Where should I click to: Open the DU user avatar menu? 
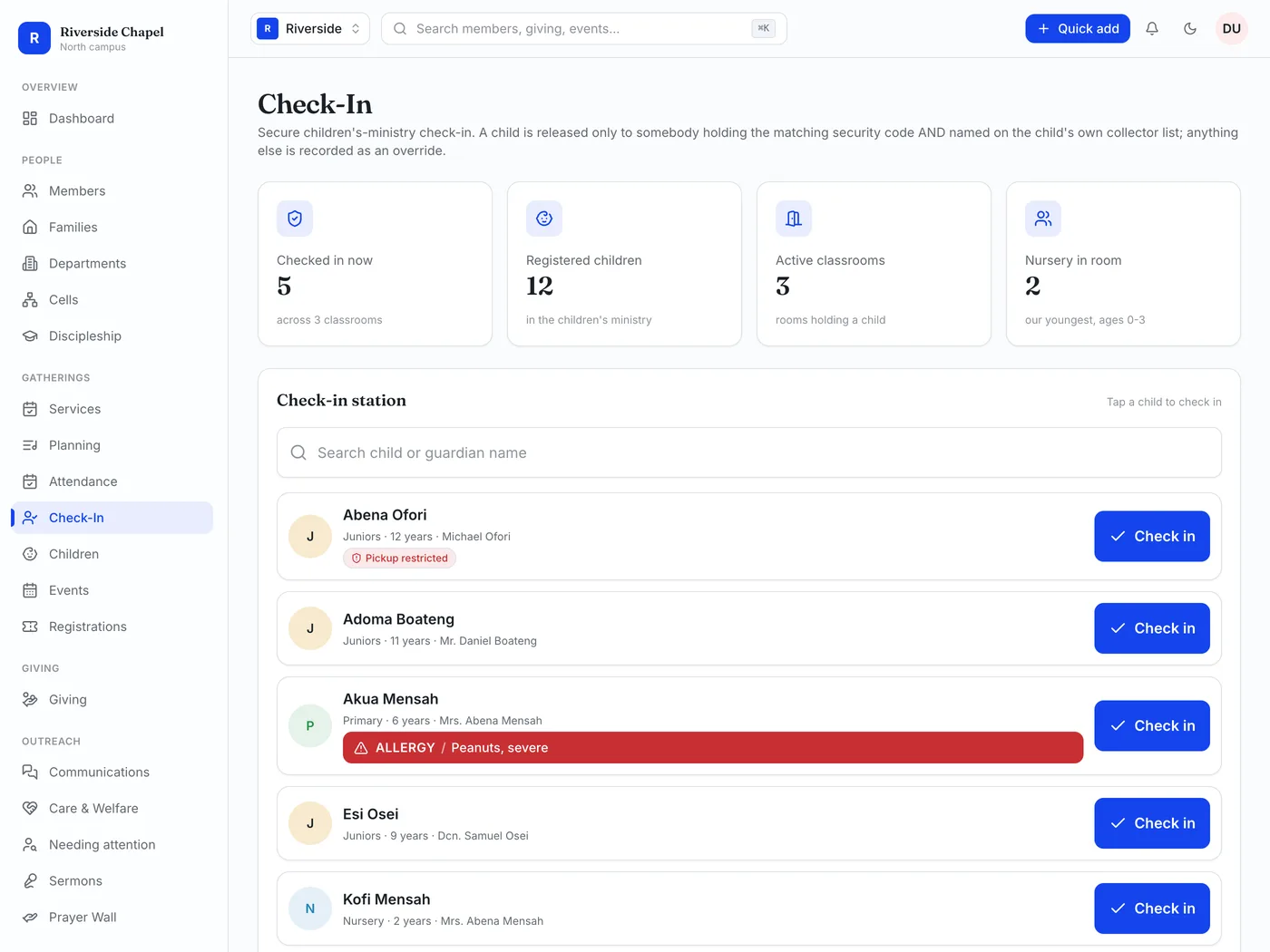(x=1232, y=29)
